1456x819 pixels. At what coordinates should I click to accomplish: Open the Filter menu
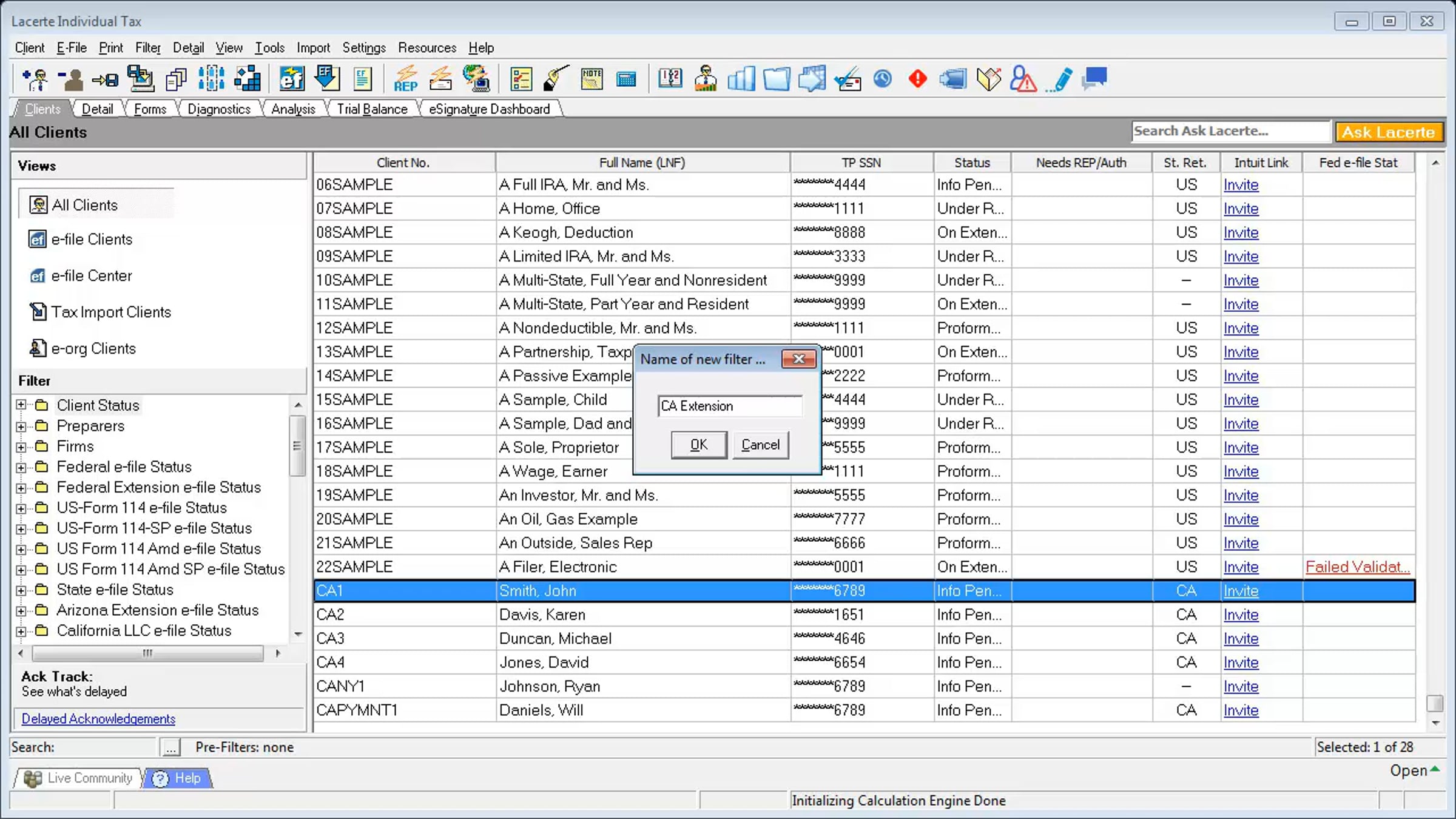tap(147, 47)
